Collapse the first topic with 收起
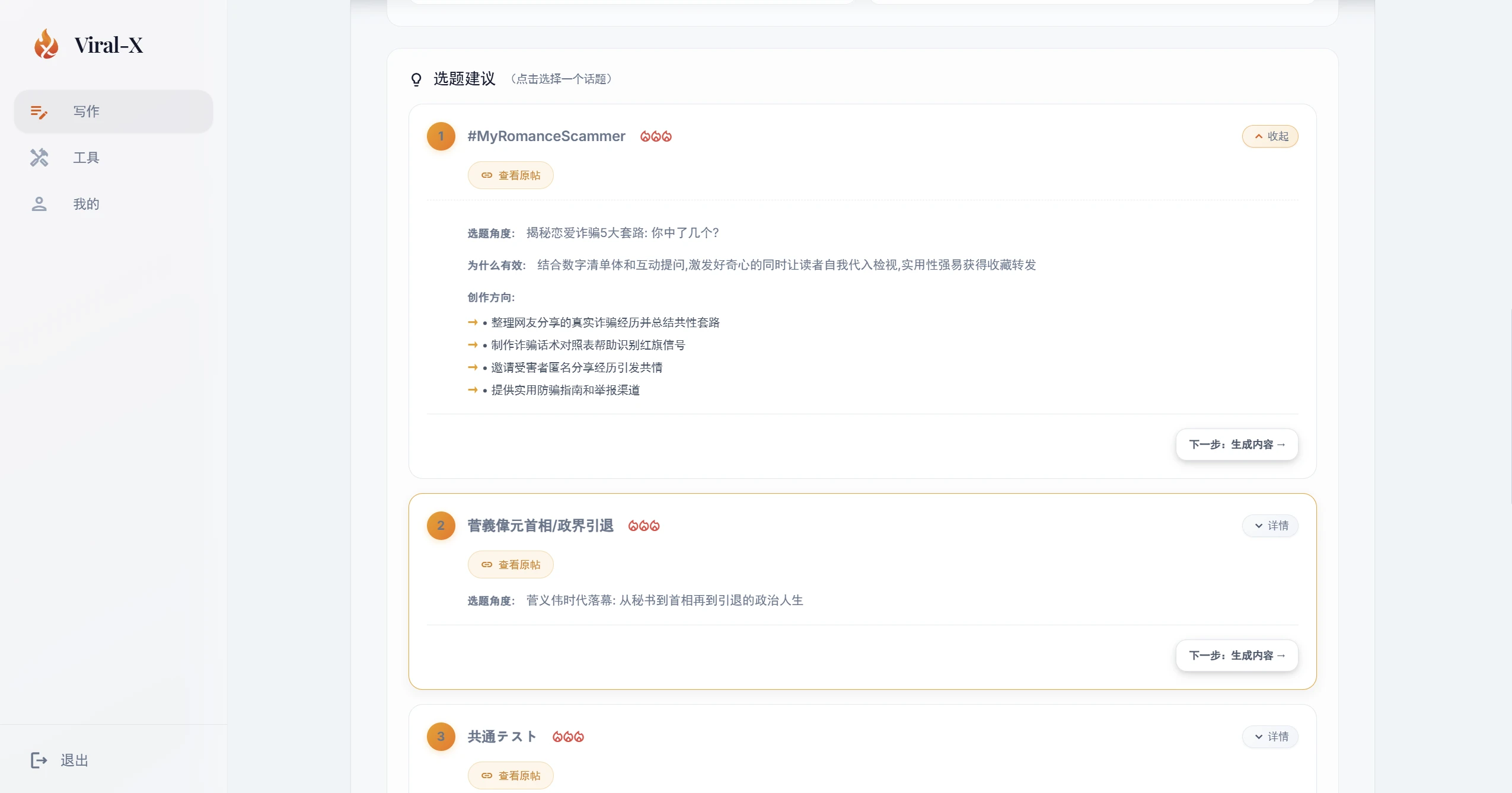 pyautogui.click(x=1270, y=136)
